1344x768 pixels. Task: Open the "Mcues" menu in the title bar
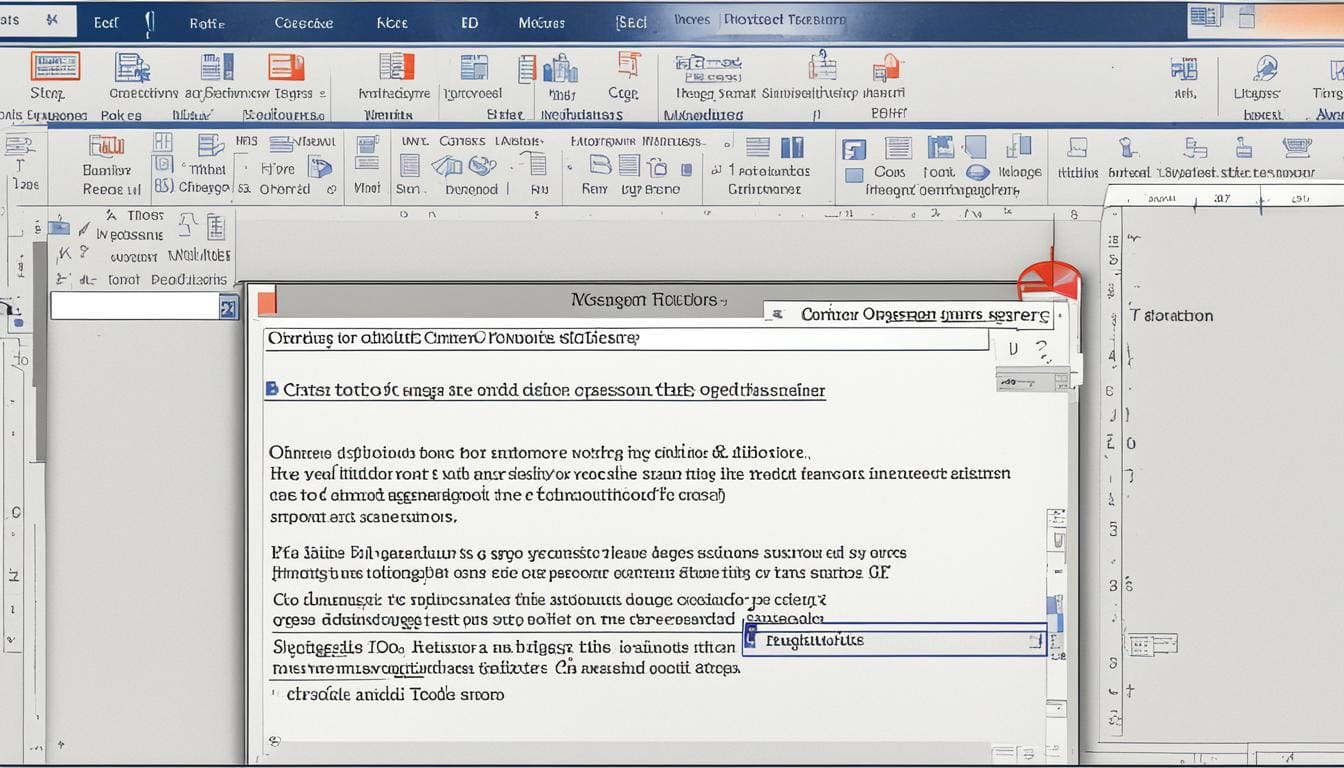tap(541, 22)
